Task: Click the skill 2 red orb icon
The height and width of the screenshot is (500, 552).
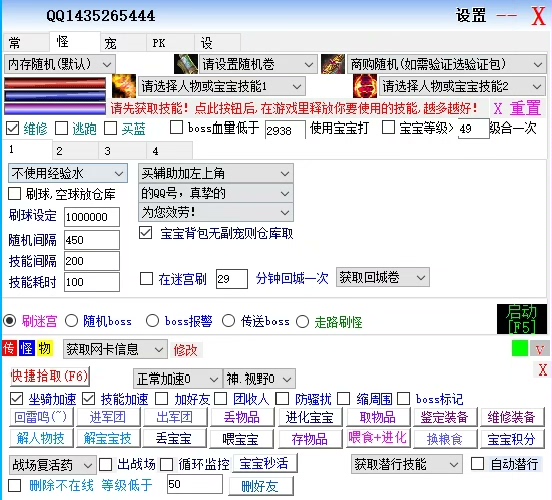Action: (x=365, y=86)
